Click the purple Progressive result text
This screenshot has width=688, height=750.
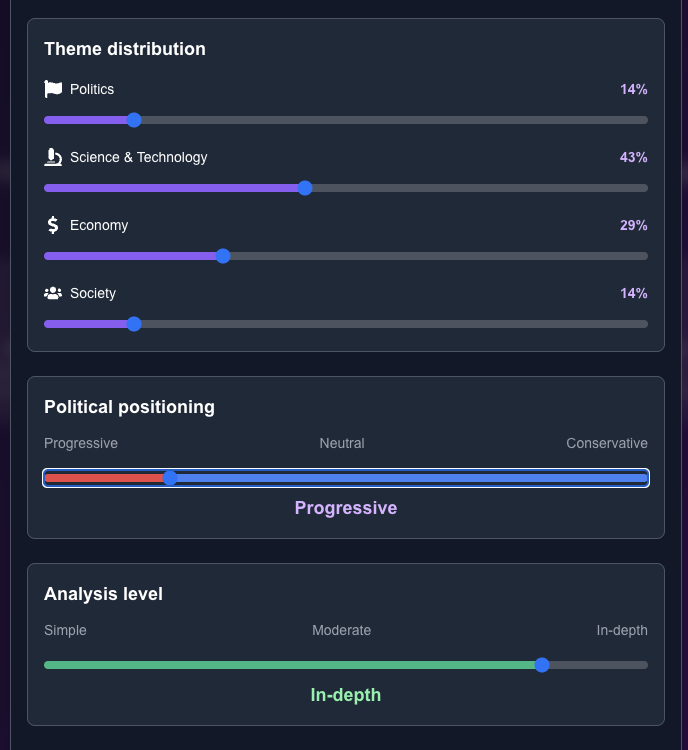coord(346,508)
